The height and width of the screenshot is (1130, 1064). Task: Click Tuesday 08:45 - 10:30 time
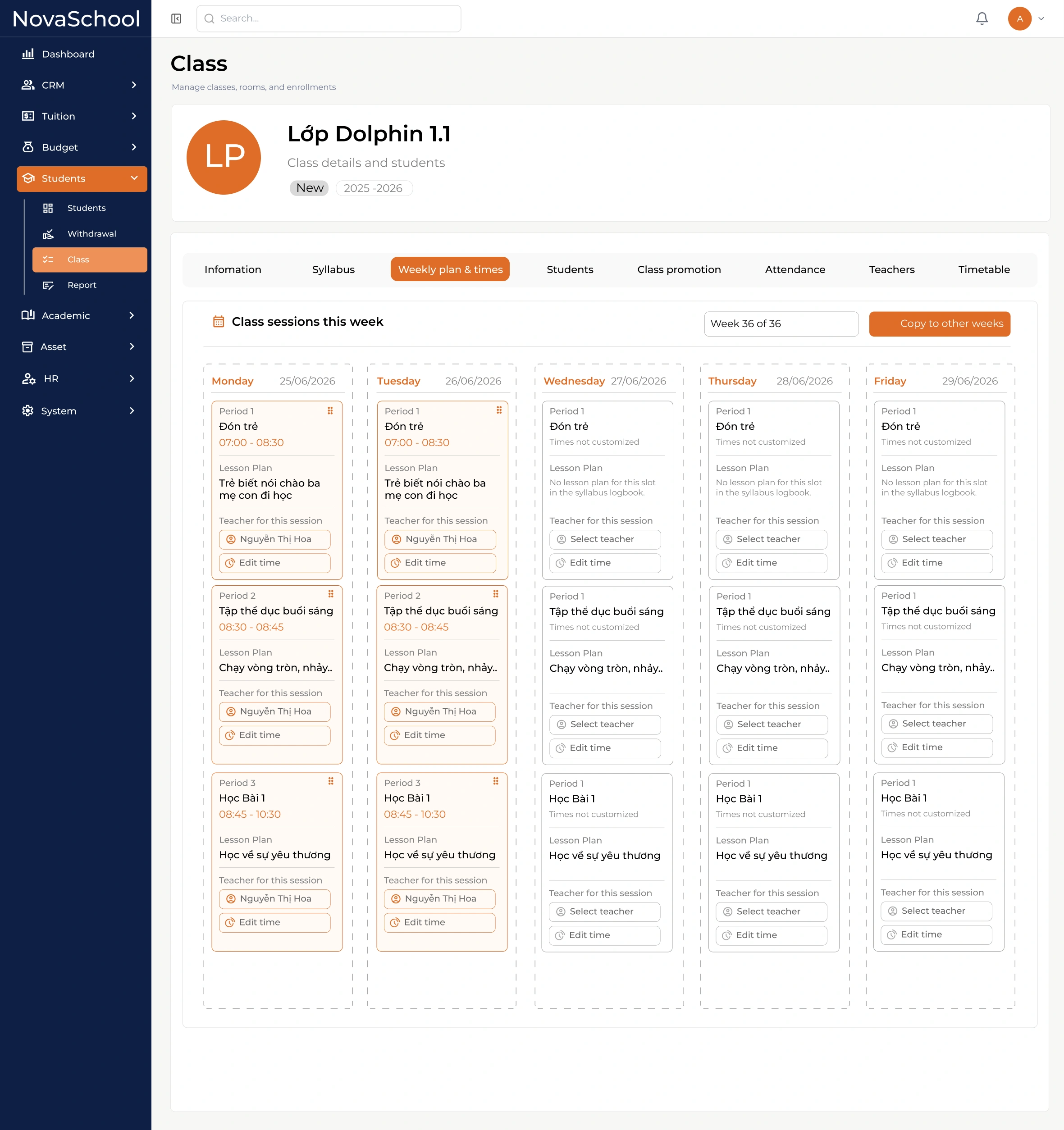tap(415, 815)
